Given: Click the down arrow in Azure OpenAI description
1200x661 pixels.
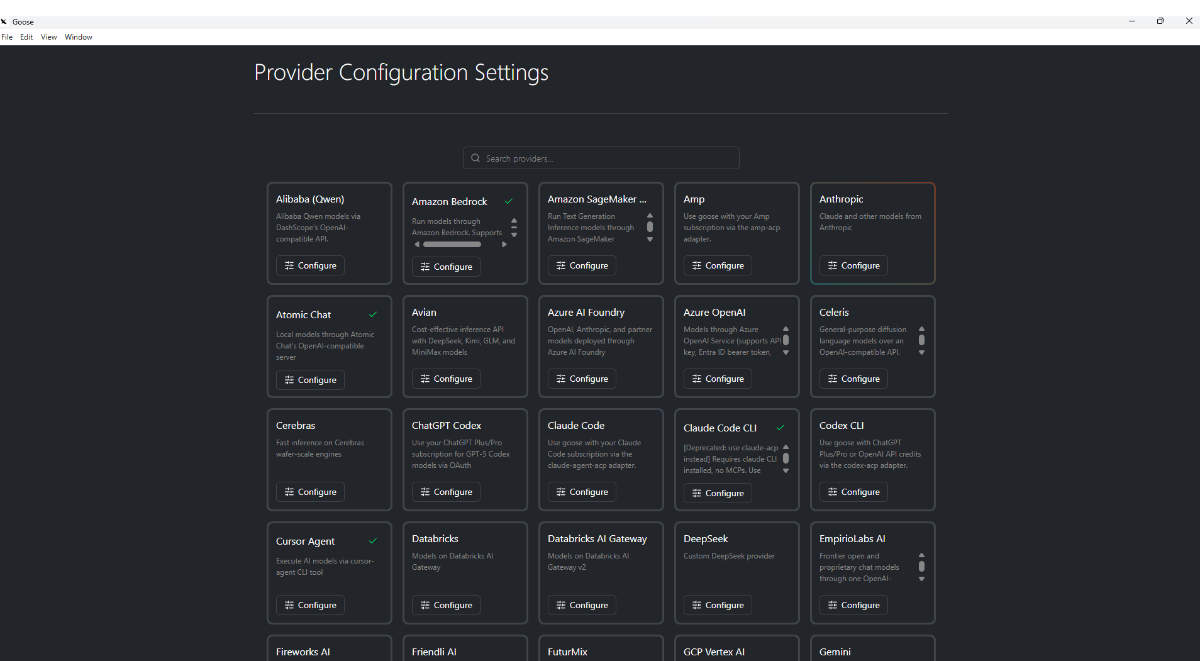Looking at the screenshot, I should pos(786,352).
